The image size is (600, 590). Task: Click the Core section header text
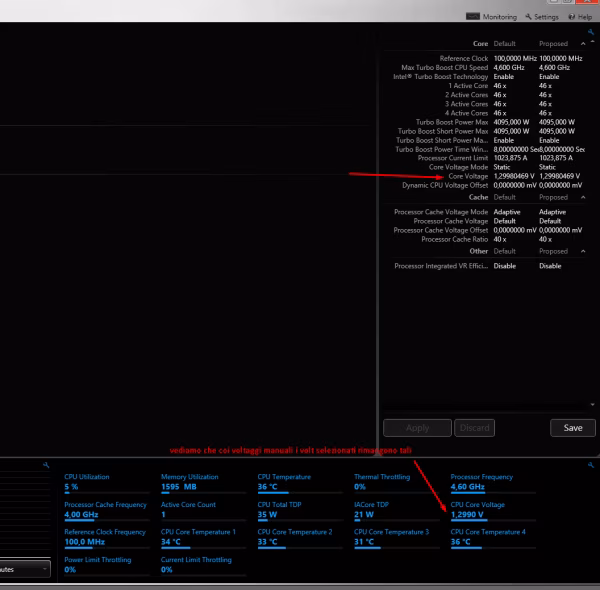[x=480, y=44]
